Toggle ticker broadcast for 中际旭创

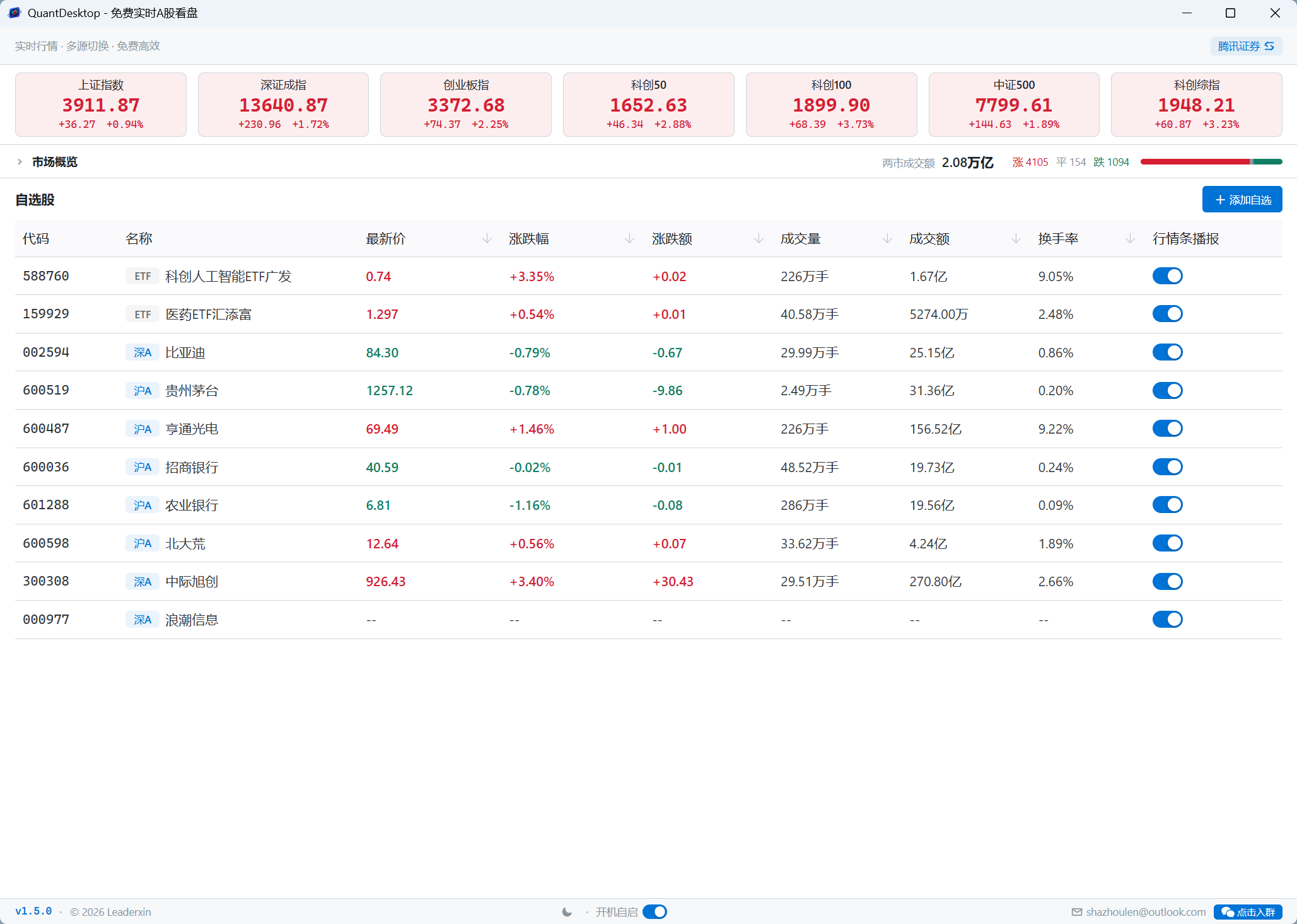1167,582
